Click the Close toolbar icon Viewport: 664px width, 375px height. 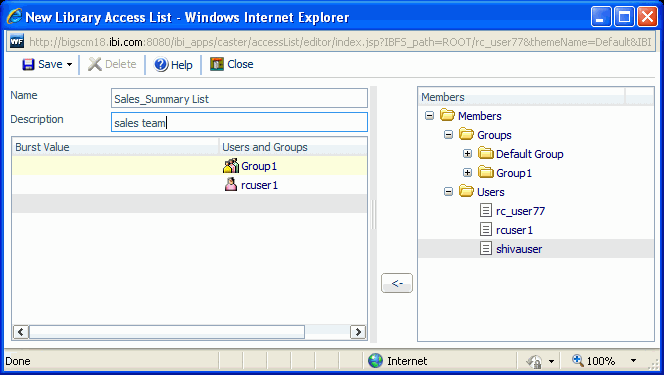pyautogui.click(x=217, y=64)
